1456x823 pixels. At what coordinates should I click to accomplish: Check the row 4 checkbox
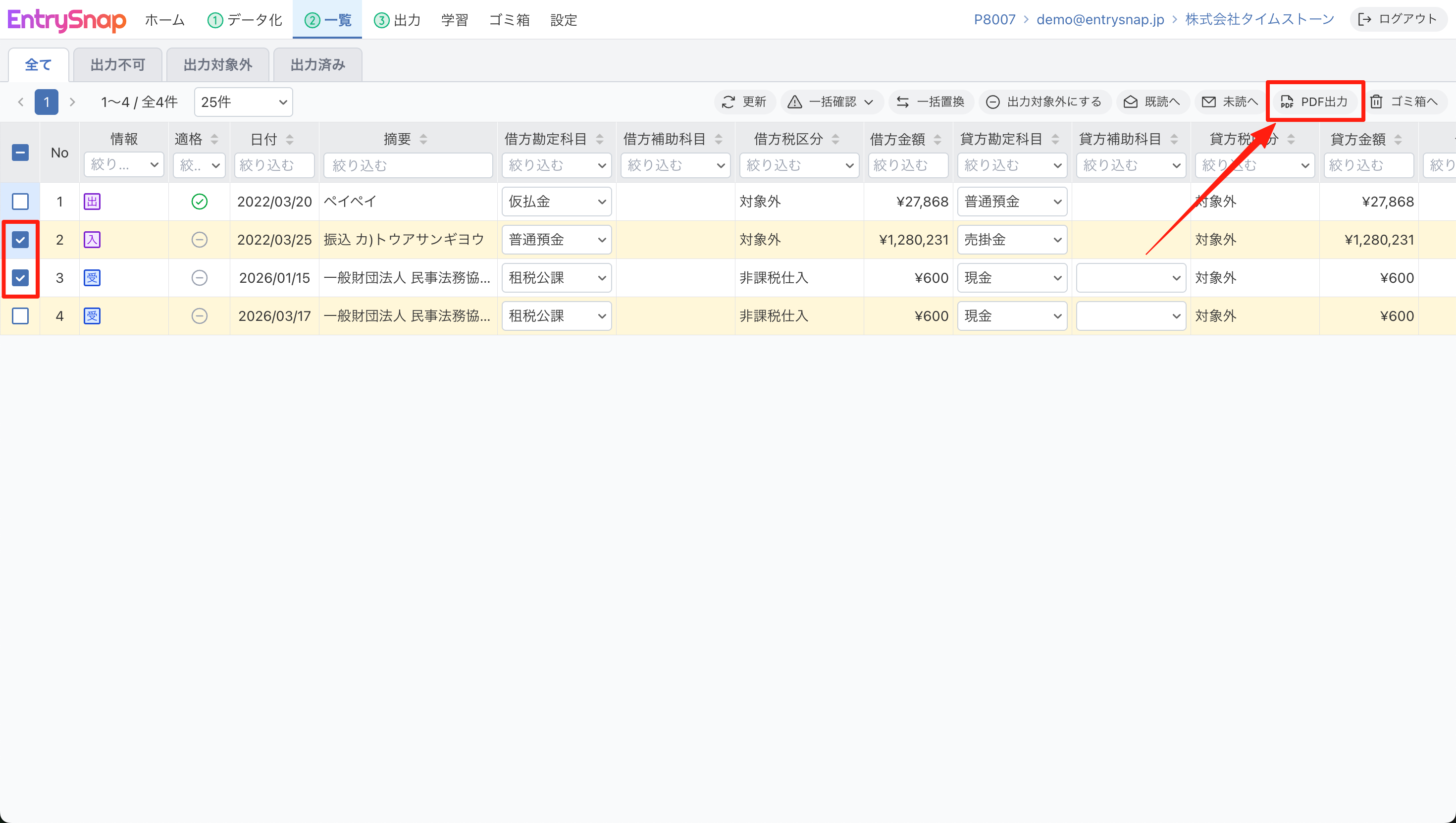tap(20, 316)
